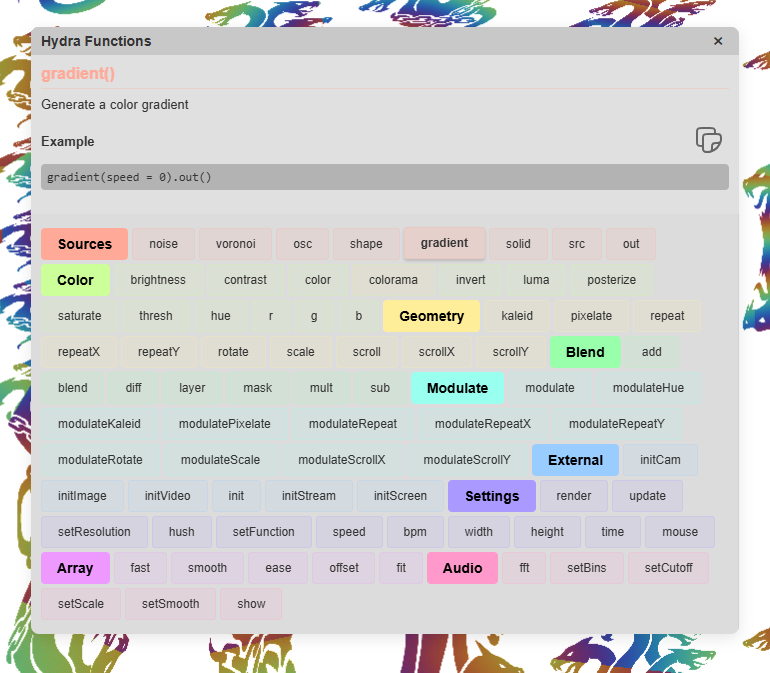Select the g channel function
Screen dimensions: 770x673
pos(314,316)
